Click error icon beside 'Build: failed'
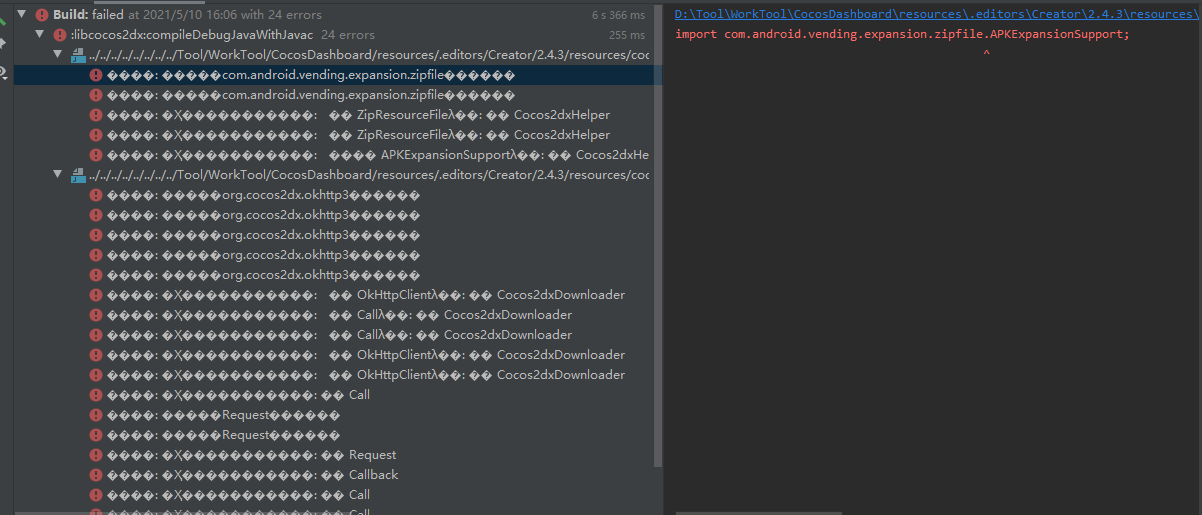Viewport: 1202px width, 515px height. coord(42,15)
